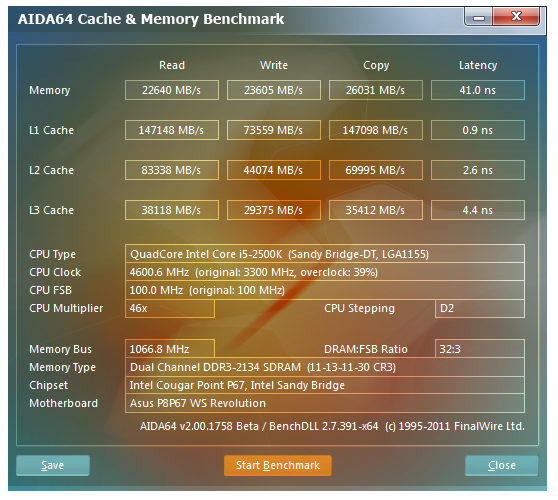Click the Memory Type field DDR3-2134 SDRAM
The image size is (558, 500).
click(325, 367)
